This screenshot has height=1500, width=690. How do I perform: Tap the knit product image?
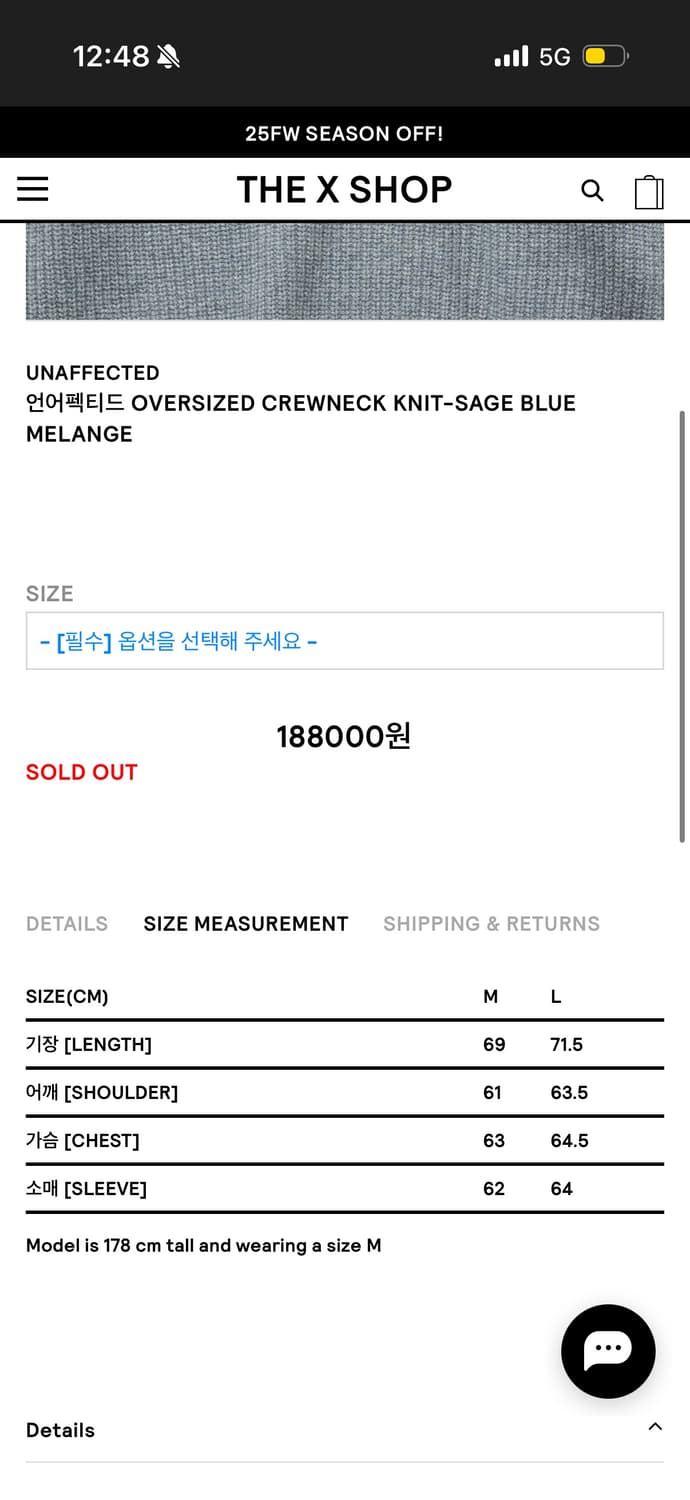344,272
